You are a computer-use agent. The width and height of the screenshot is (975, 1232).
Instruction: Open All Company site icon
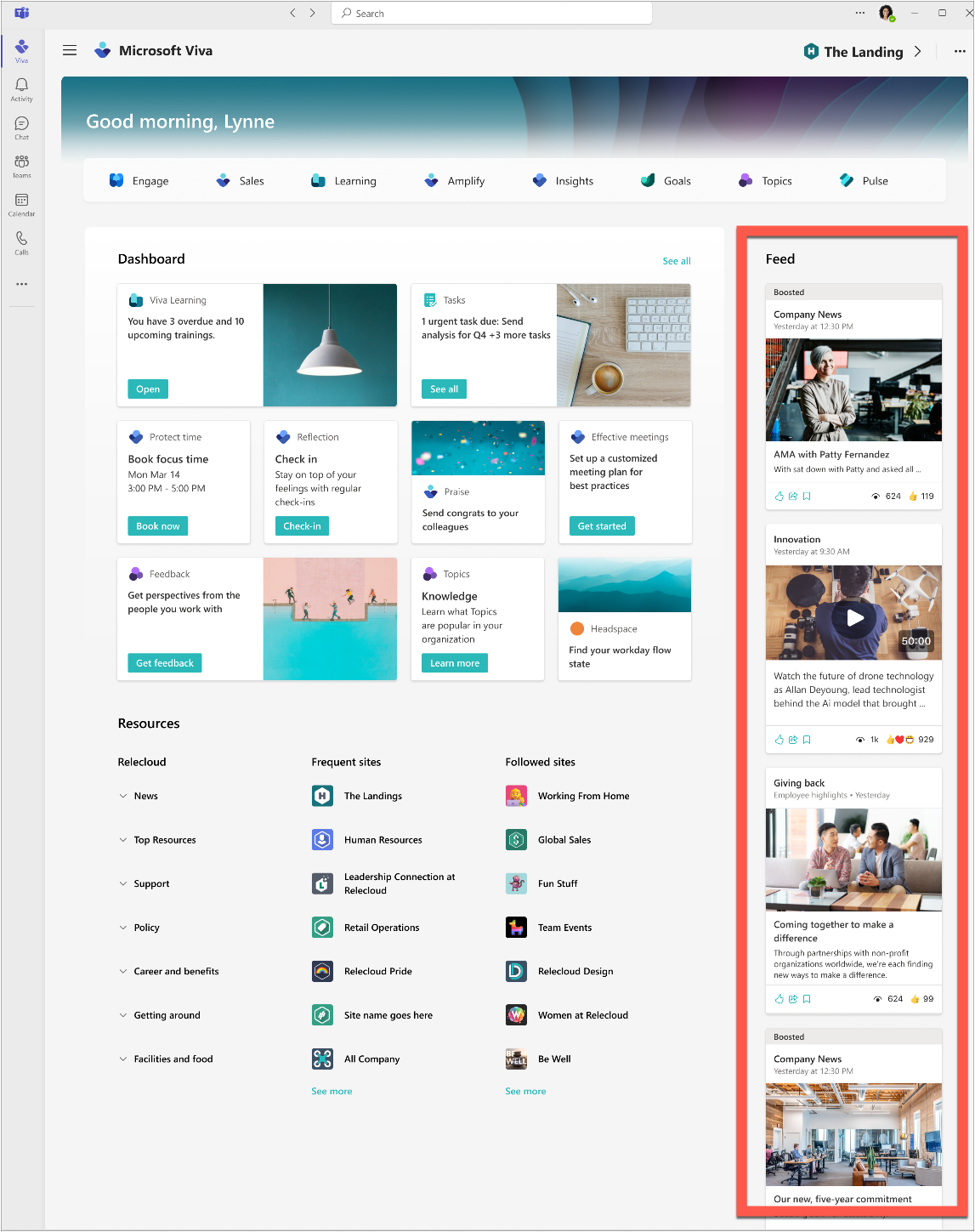[322, 1059]
